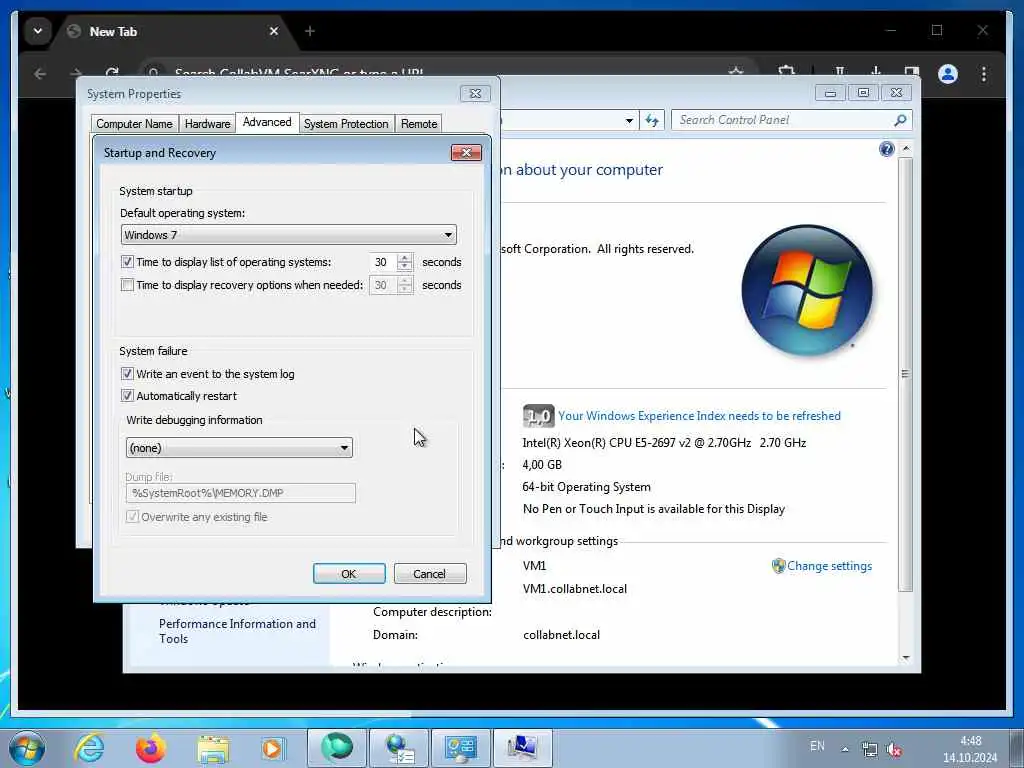This screenshot has height=768, width=1024.
Task: Click the Intel(R) Xeon(R) CPU processor text
Action: tap(664, 442)
